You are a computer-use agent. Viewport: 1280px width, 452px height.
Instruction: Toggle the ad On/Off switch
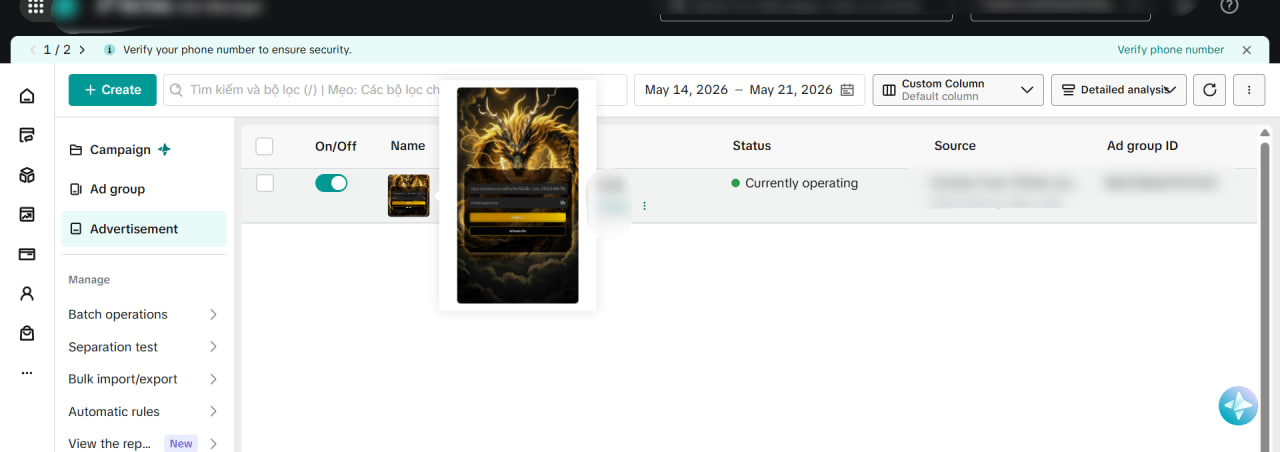point(331,183)
